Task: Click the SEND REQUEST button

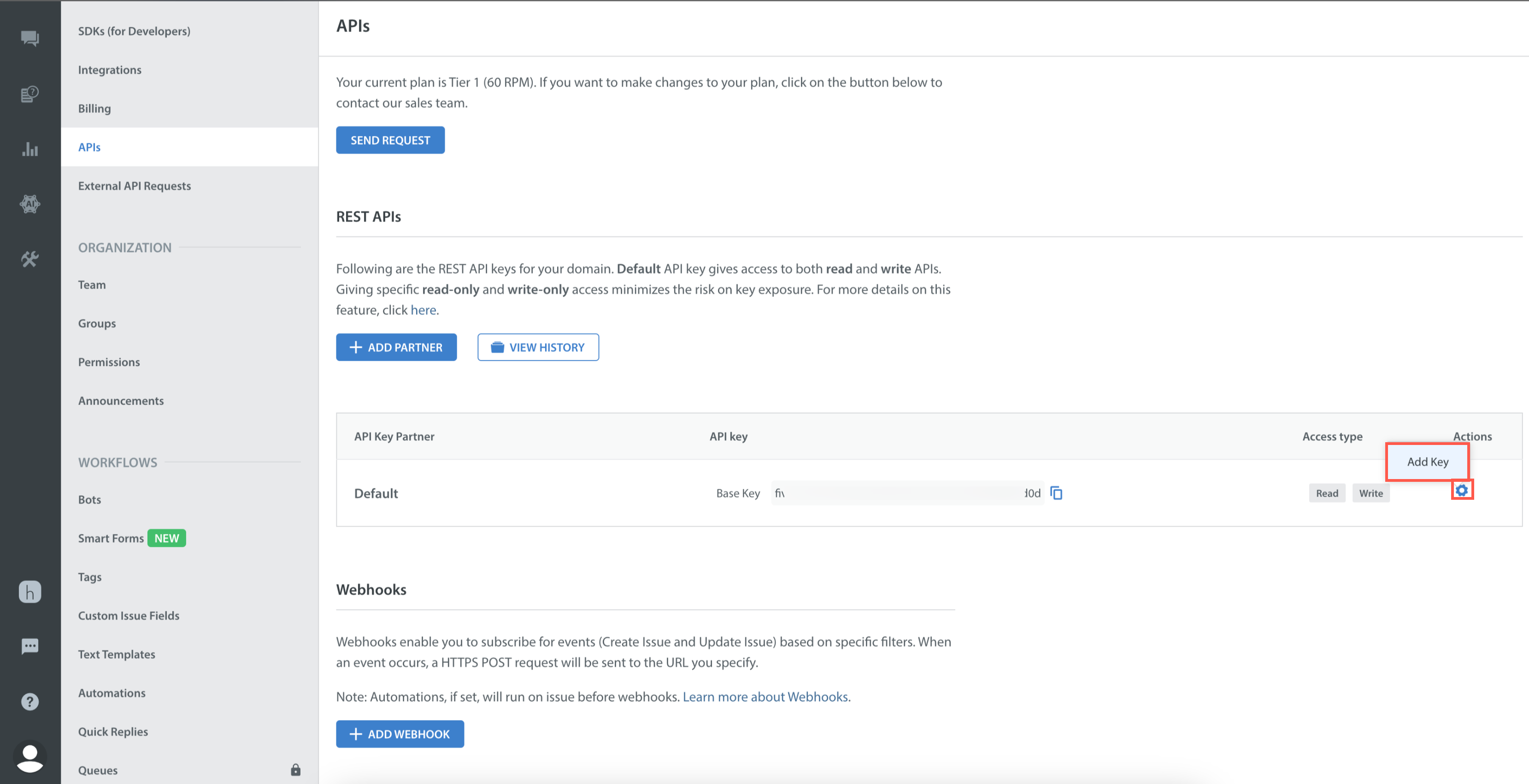Action: [390, 140]
